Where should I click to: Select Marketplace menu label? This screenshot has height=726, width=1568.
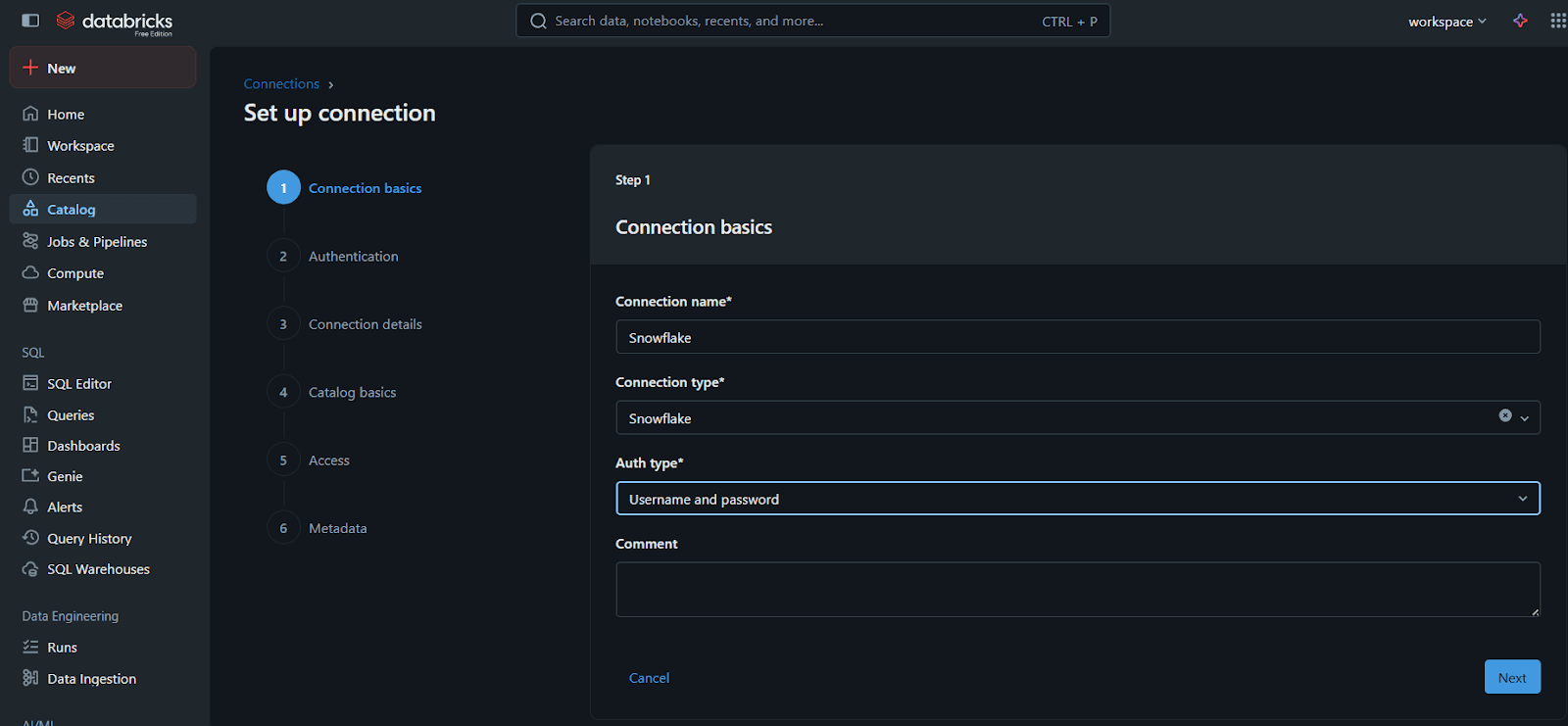tap(85, 306)
